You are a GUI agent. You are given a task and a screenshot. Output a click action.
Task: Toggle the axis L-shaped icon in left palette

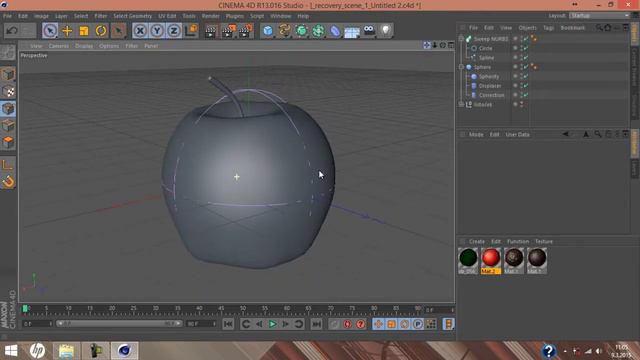point(8,164)
